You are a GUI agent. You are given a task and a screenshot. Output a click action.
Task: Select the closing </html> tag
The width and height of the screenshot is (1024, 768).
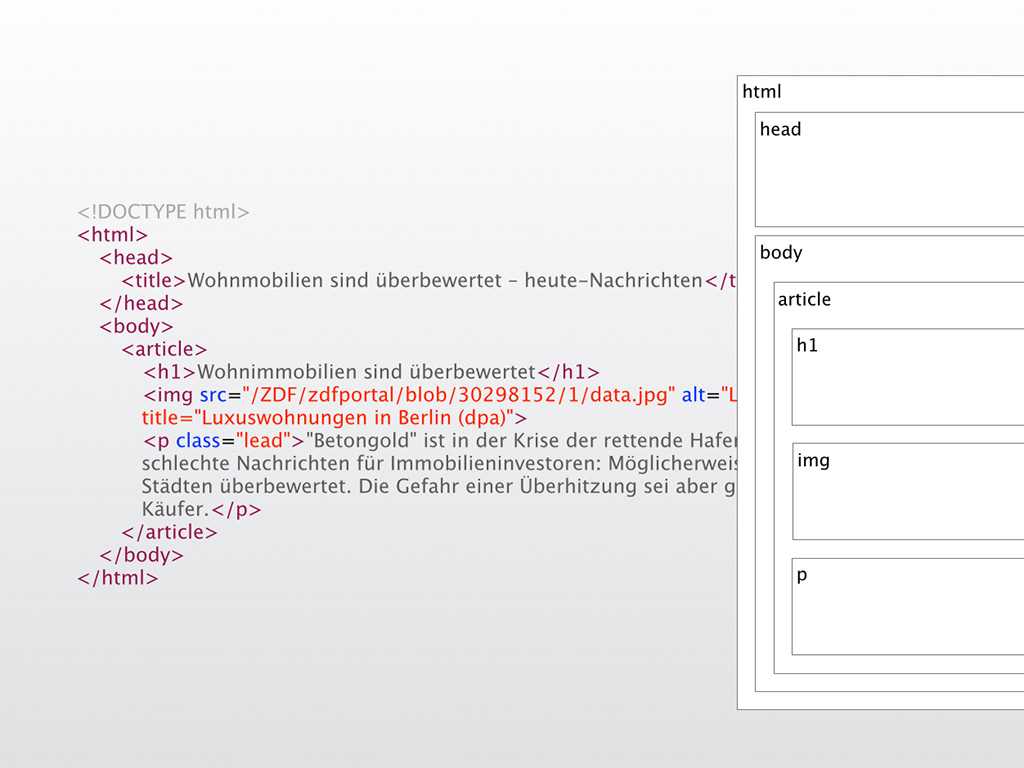click(118, 578)
